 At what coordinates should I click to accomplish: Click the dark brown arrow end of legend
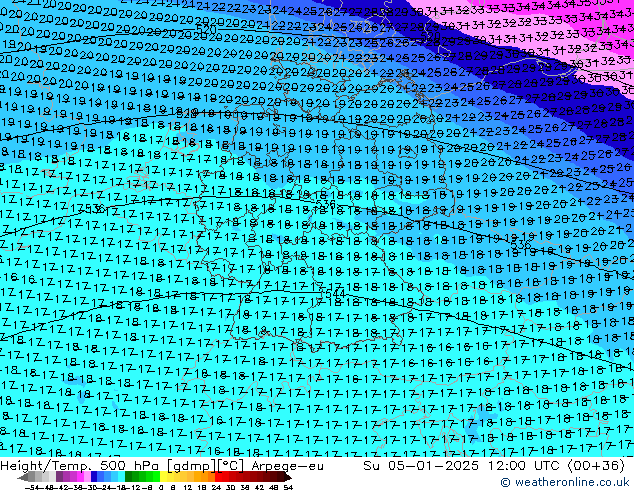[288, 478]
